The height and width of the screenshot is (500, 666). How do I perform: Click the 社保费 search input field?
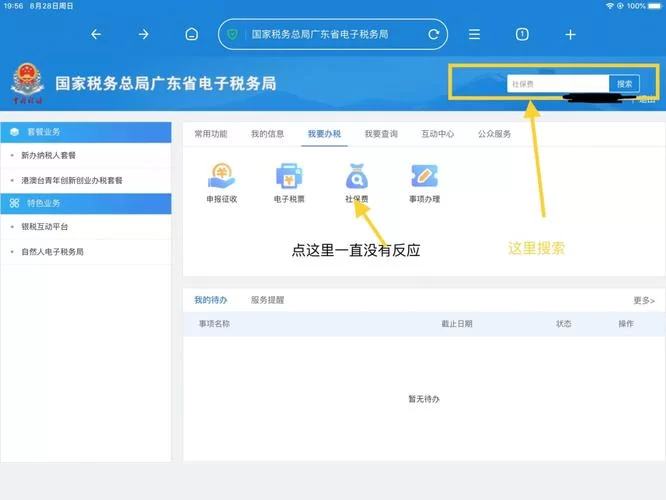point(558,84)
